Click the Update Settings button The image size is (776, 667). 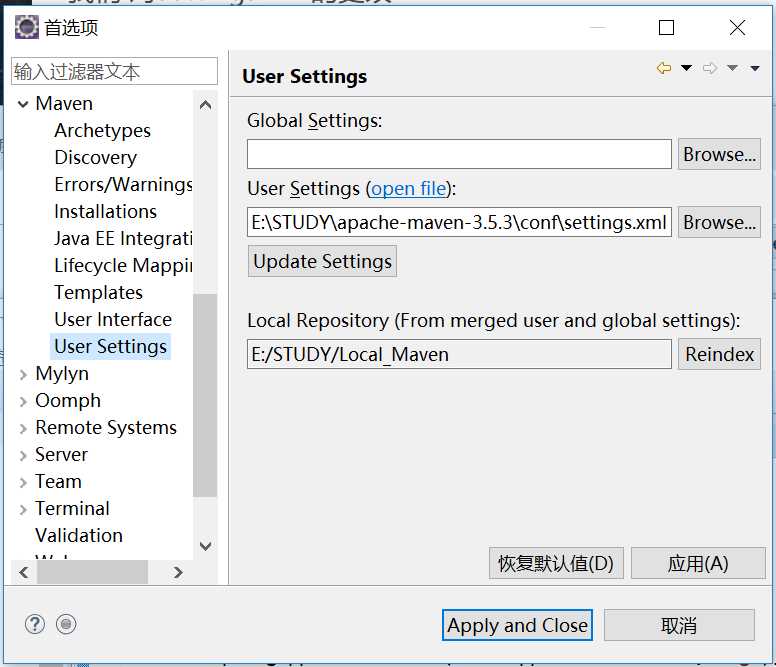click(322, 261)
